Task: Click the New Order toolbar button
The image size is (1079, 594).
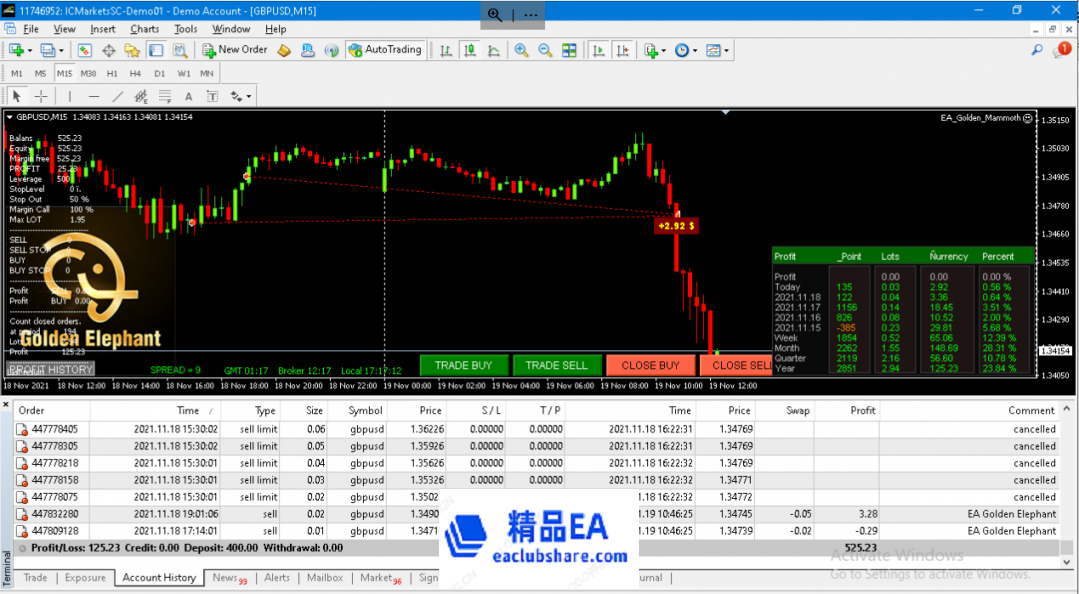Action: (234, 50)
